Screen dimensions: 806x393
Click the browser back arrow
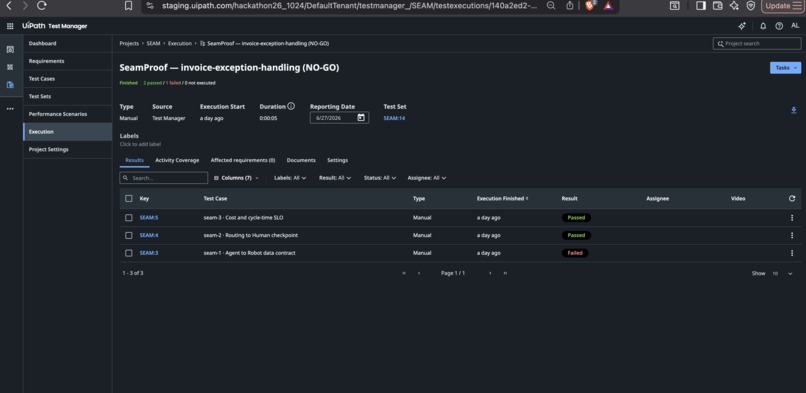click(9, 6)
